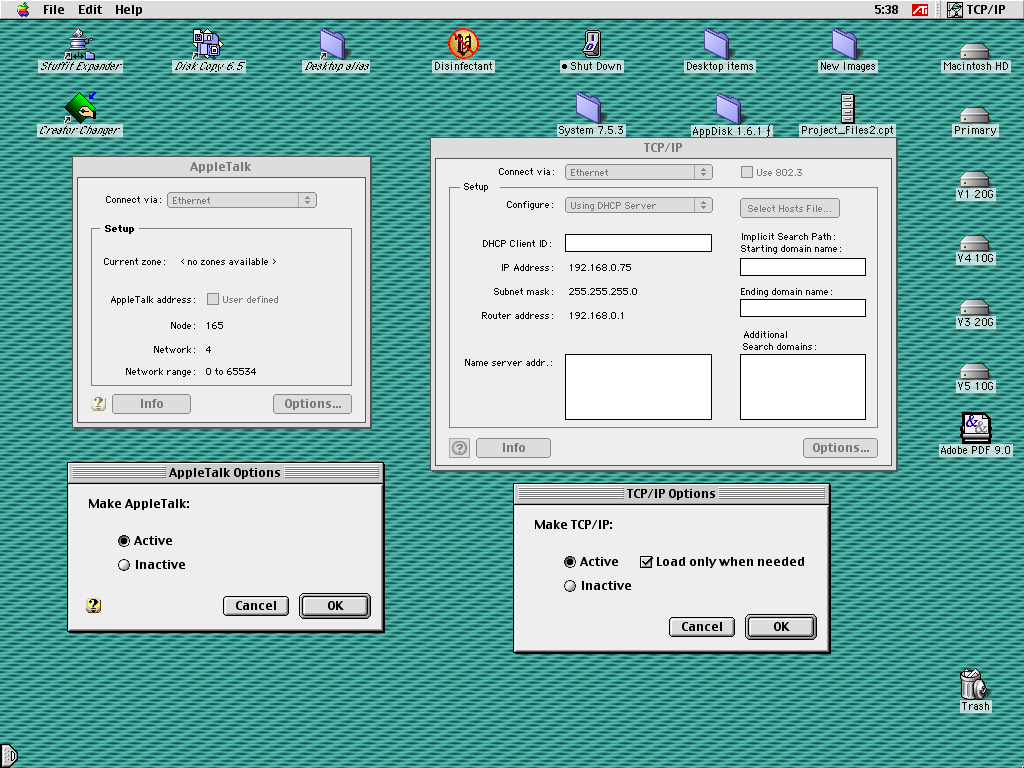
Task: Click OK in the TCP/IP Options dialog
Action: pos(781,627)
